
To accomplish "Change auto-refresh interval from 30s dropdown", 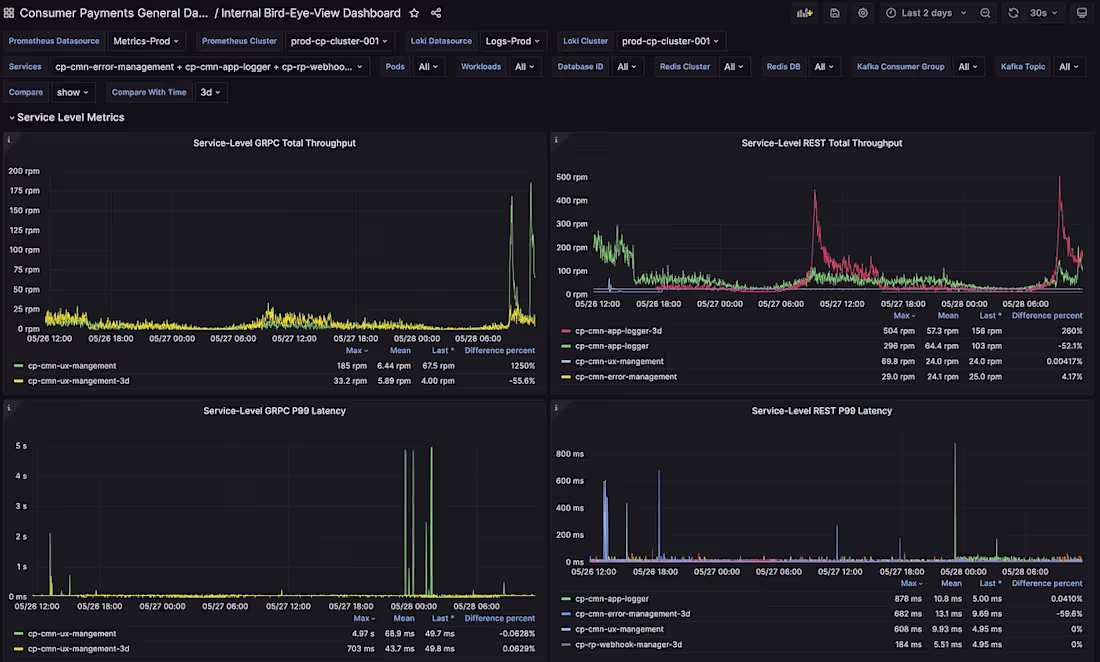I will pos(1042,13).
